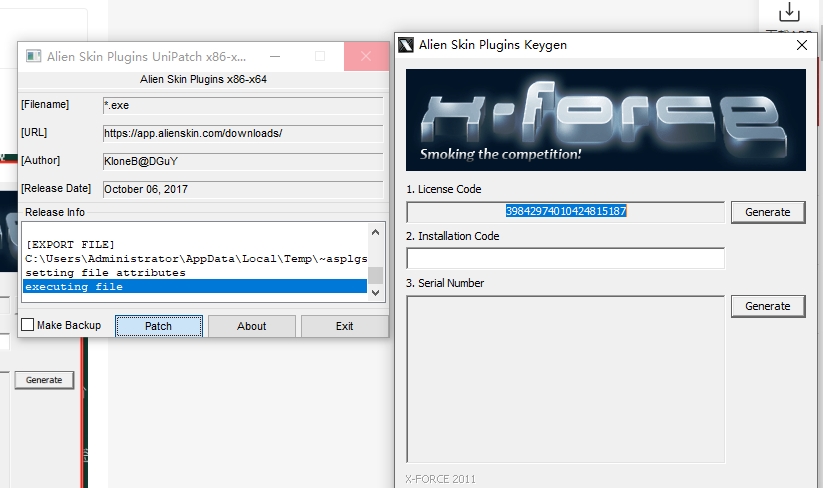Close the Alien Skin Plugins Keygen window
823x488 pixels.
[802, 45]
